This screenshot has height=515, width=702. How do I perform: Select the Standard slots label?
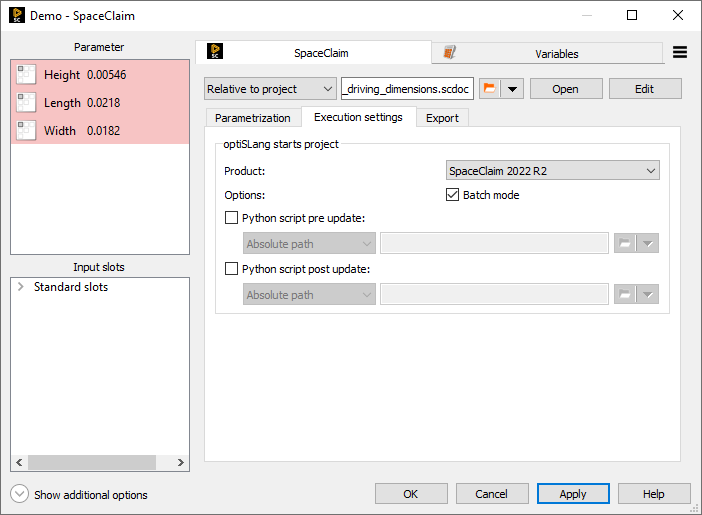click(71, 287)
